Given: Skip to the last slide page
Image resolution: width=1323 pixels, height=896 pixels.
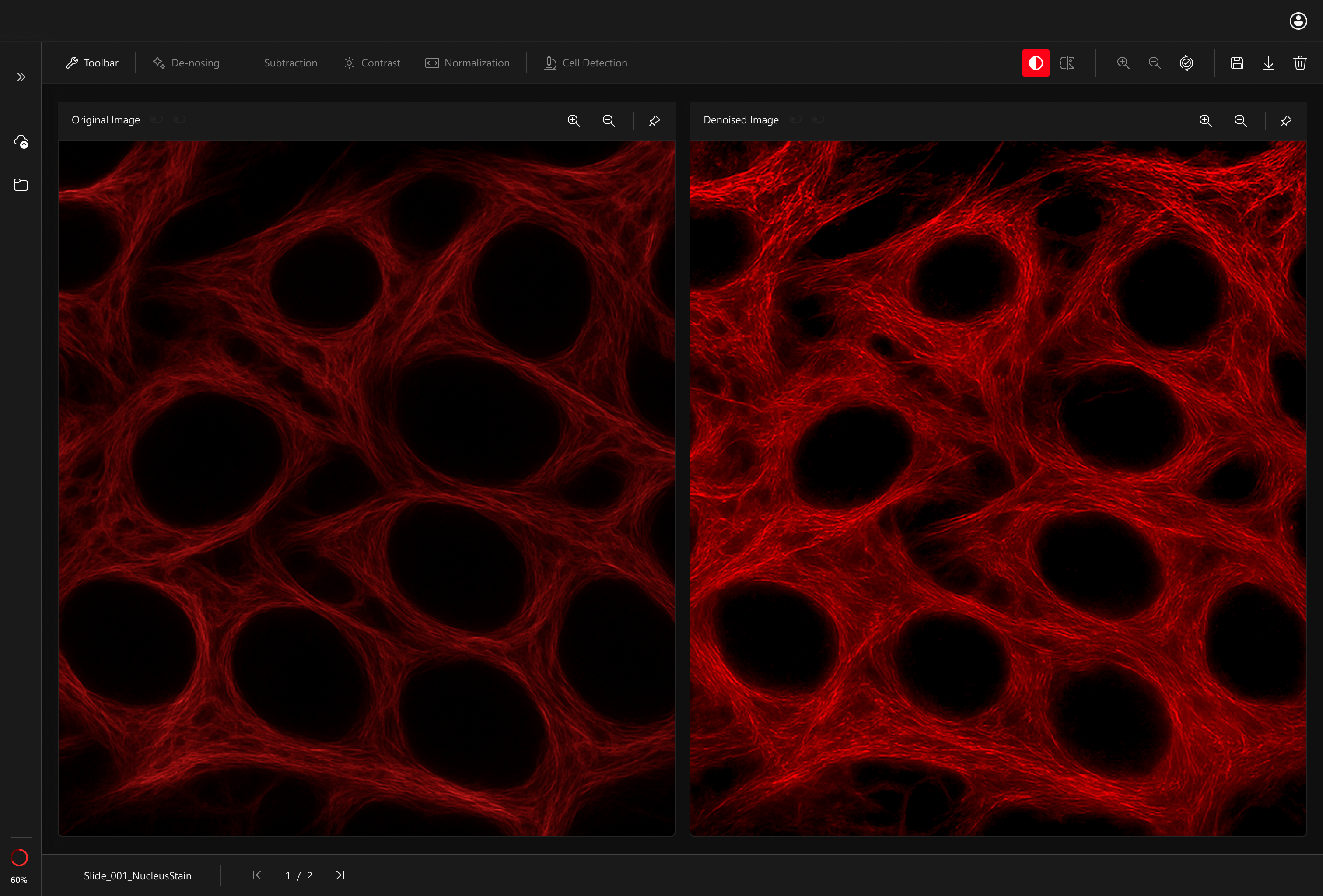Looking at the screenshot, I should coord(340,875).
